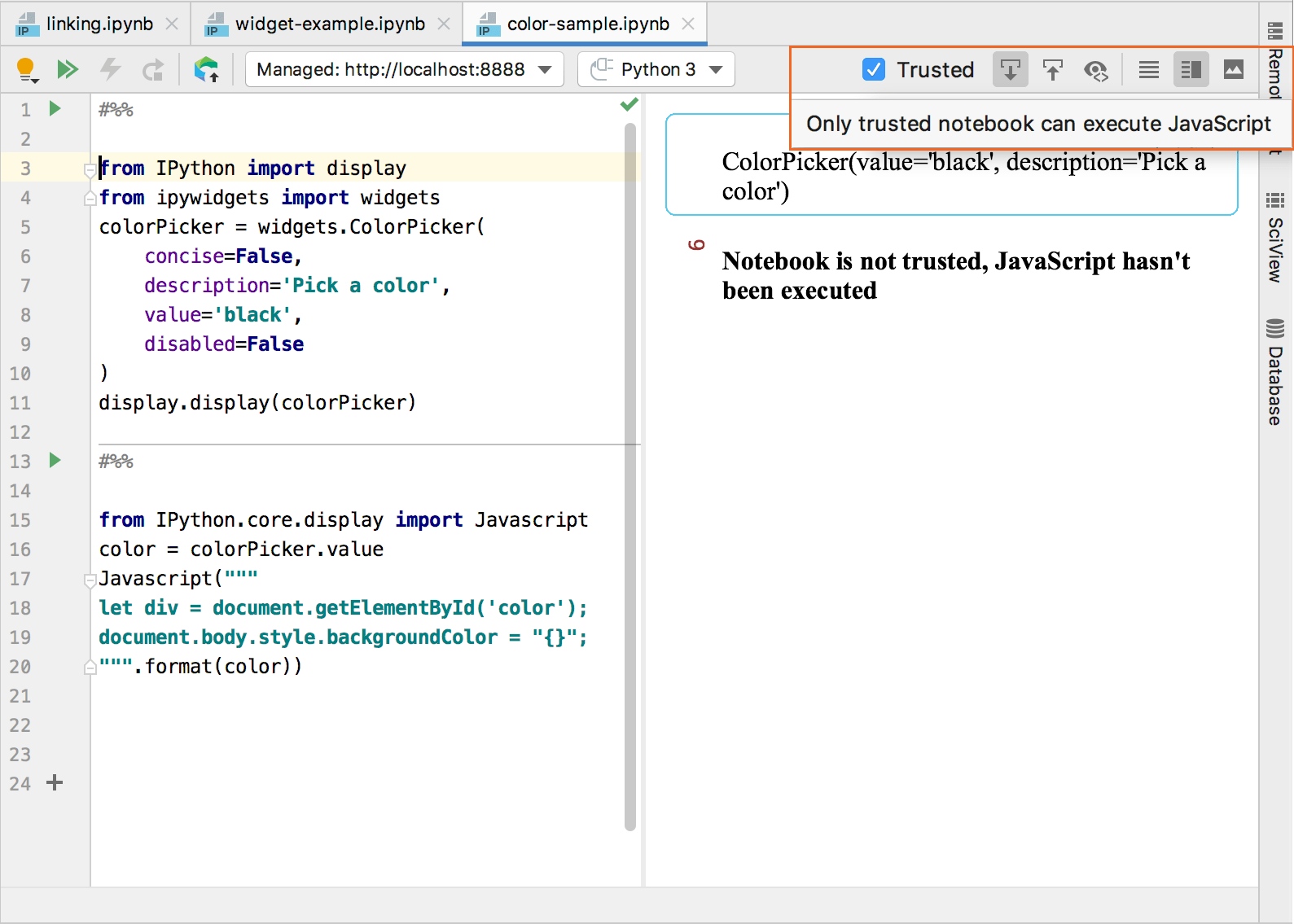The image size is (1294, 924).
Task: Place cursor on 'display.display(colorPicker)' line
Action: coord(257,402)
